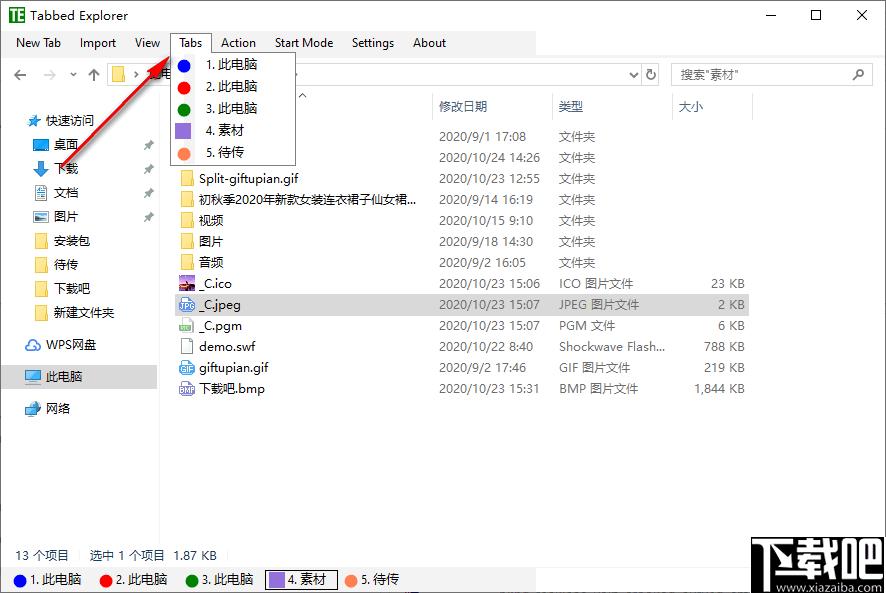Sort by 修改日期 column header
The height and width of the screenshot is (593, 886).
(x=463, y=106)
